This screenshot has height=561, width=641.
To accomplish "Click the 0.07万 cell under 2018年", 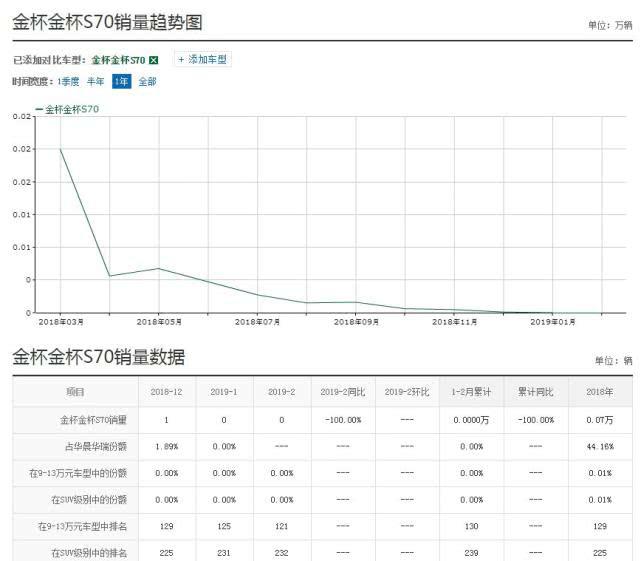I will [x=600, y=420].
